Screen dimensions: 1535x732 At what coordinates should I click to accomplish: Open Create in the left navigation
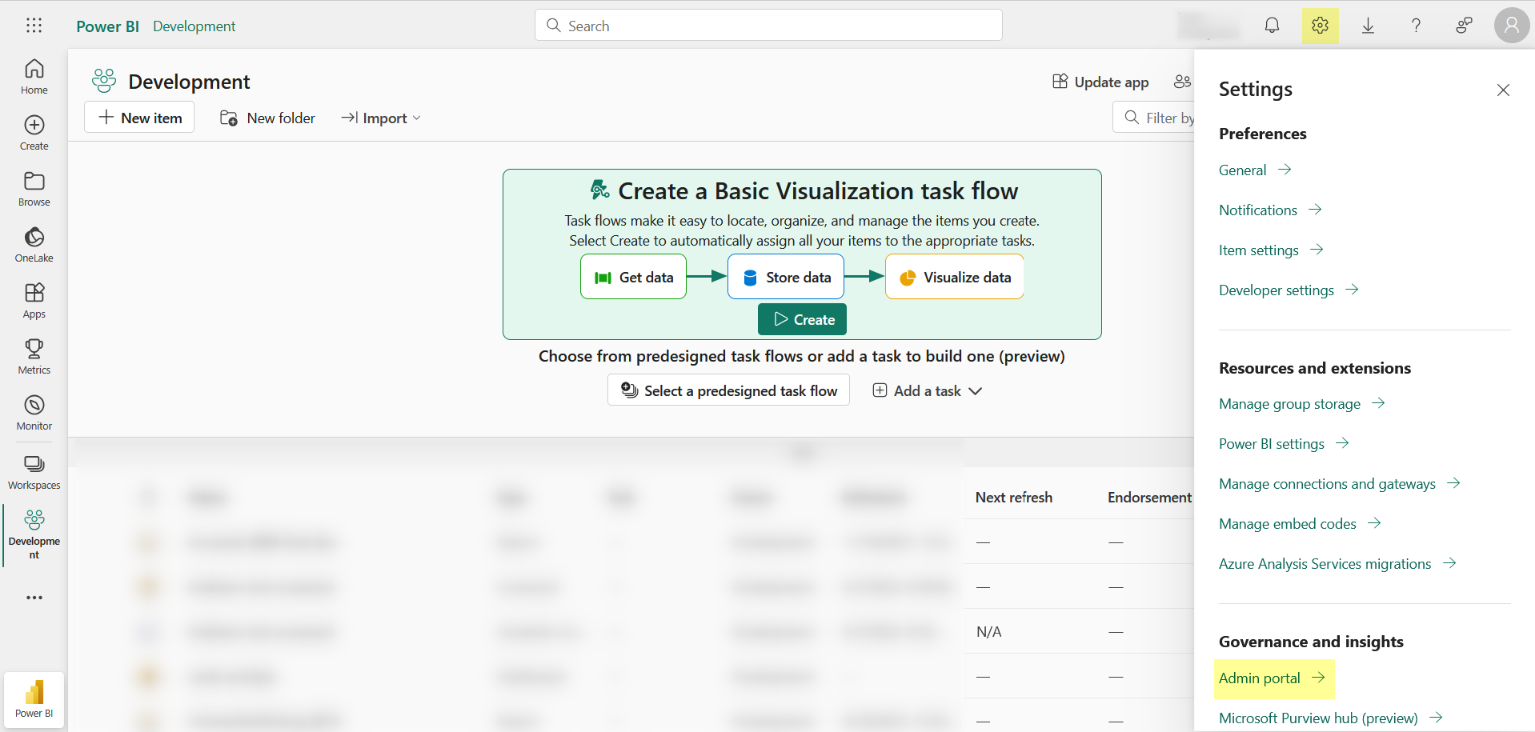[34, 132]
